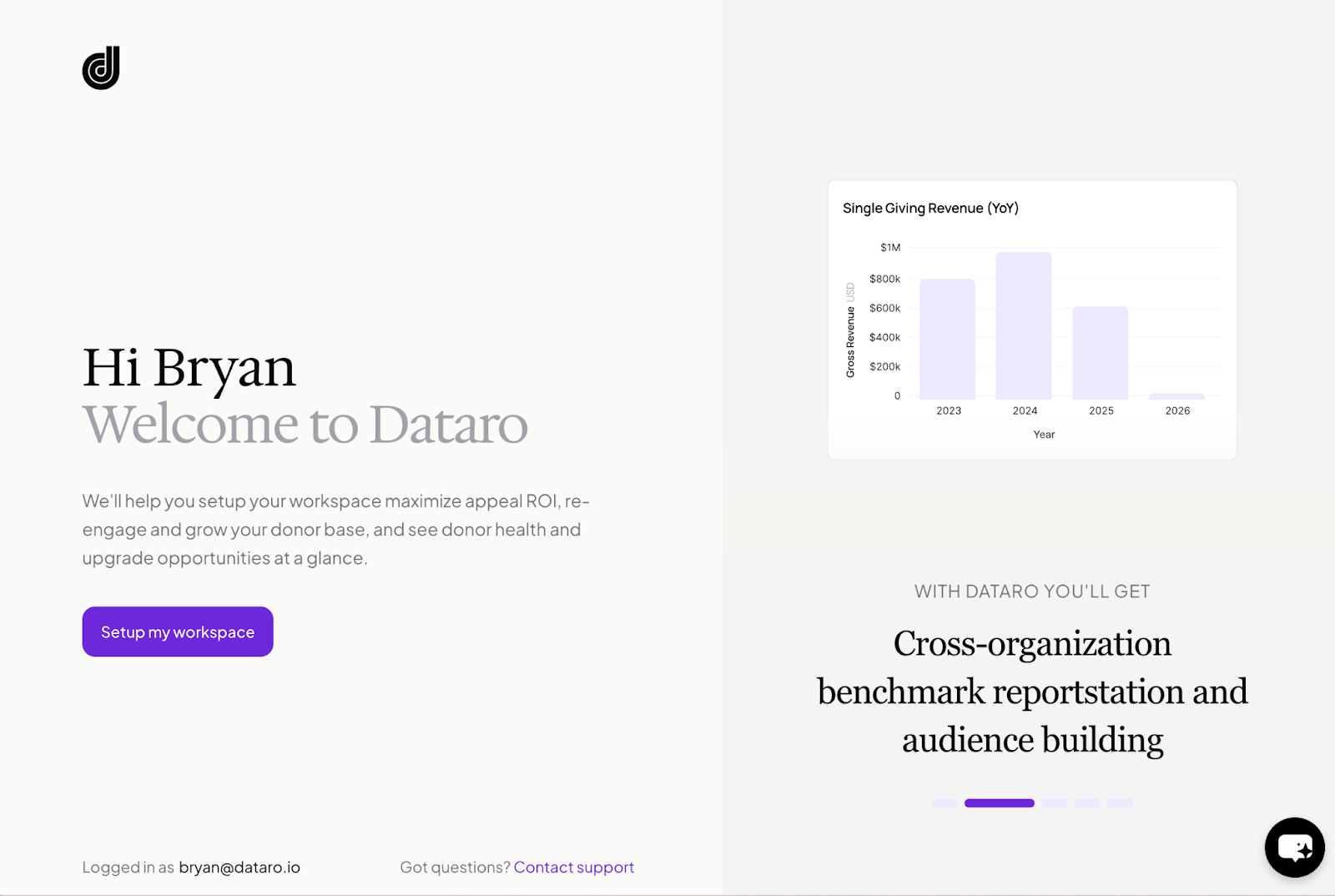Click the active purple carousel indicator
The image size is (1335, 896).
999,803
